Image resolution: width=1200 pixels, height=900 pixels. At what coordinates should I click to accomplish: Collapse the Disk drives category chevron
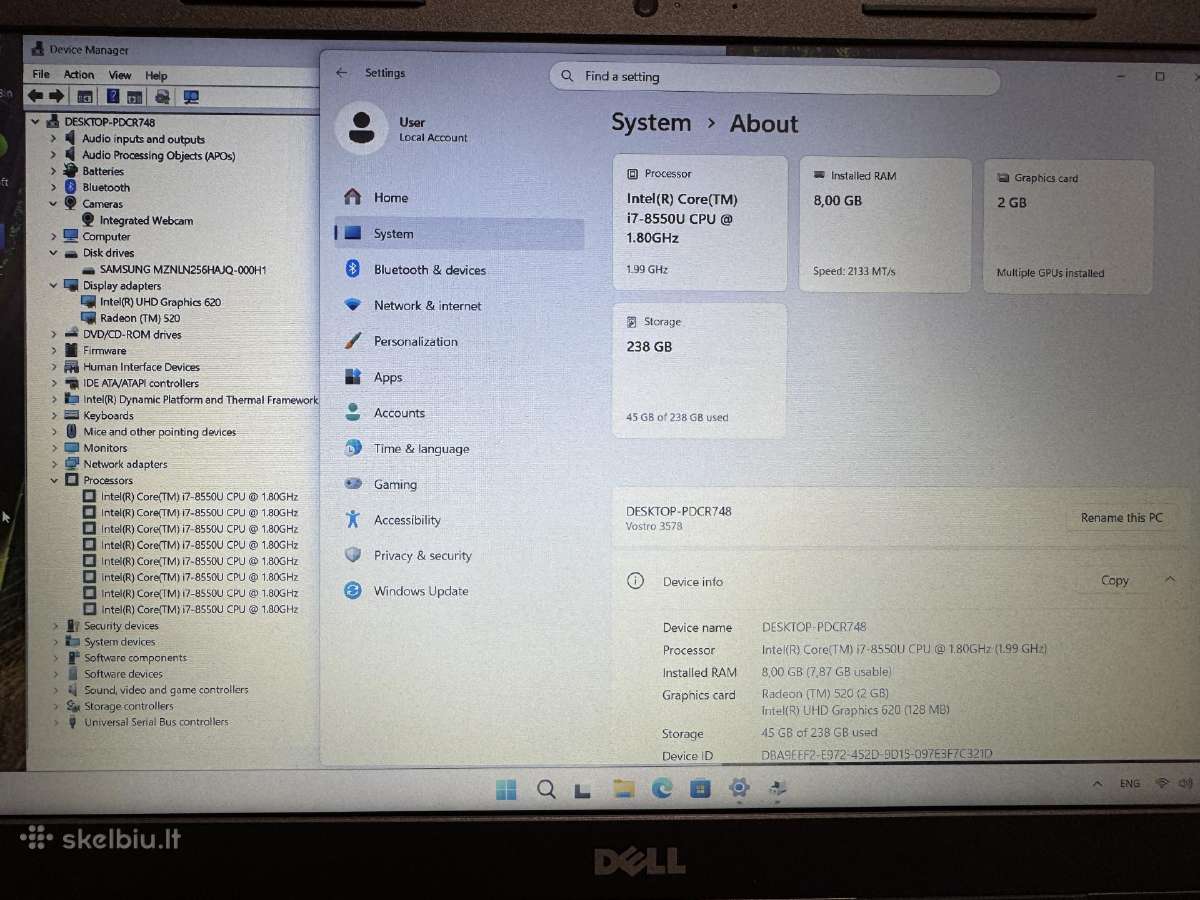pos(54,253)
